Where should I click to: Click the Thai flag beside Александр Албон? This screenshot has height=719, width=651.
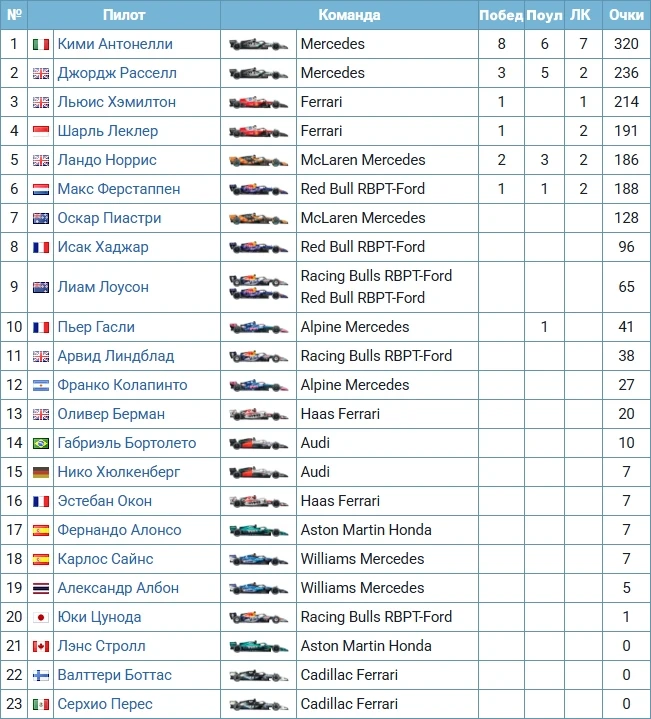click(x=41, y=588)
